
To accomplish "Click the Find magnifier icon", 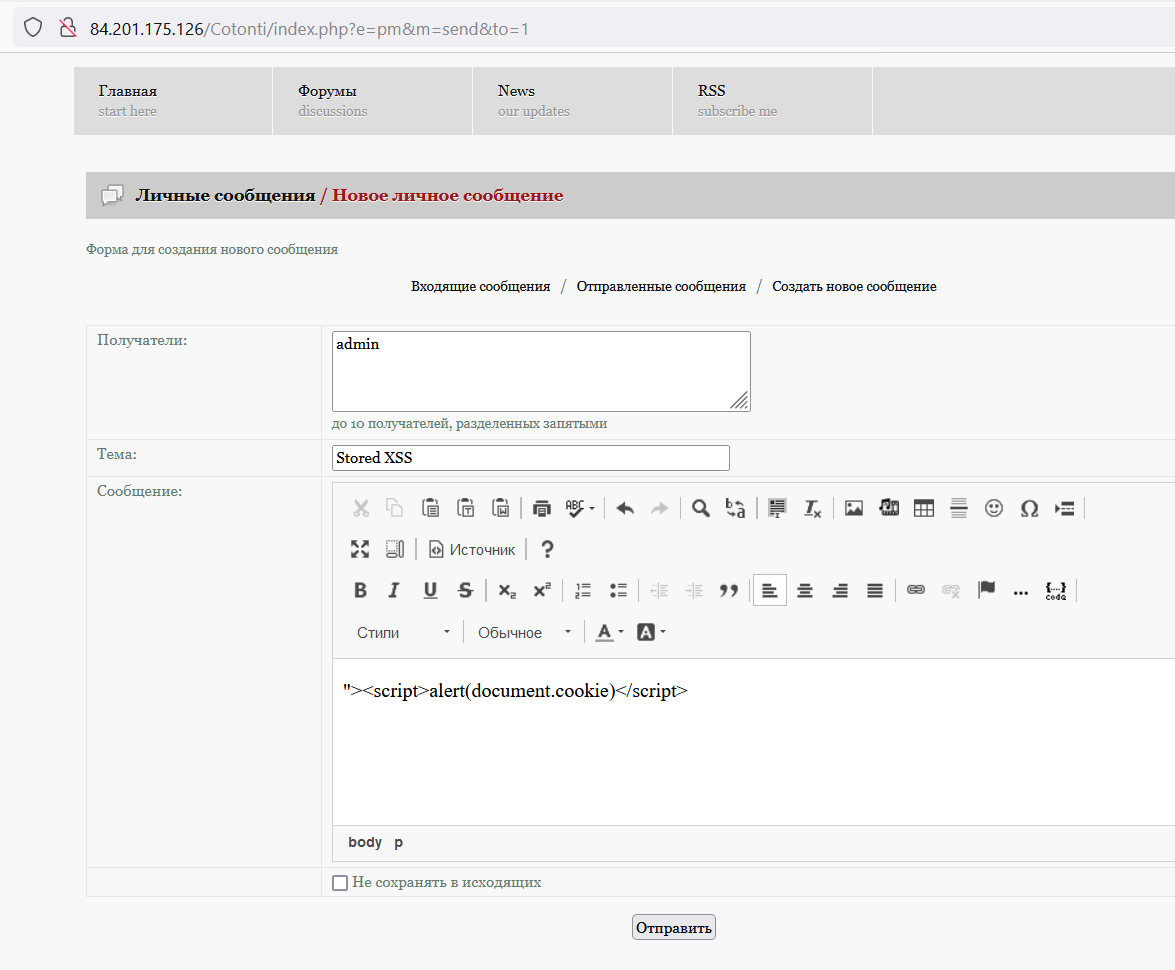I will click(x=701, y=508).
